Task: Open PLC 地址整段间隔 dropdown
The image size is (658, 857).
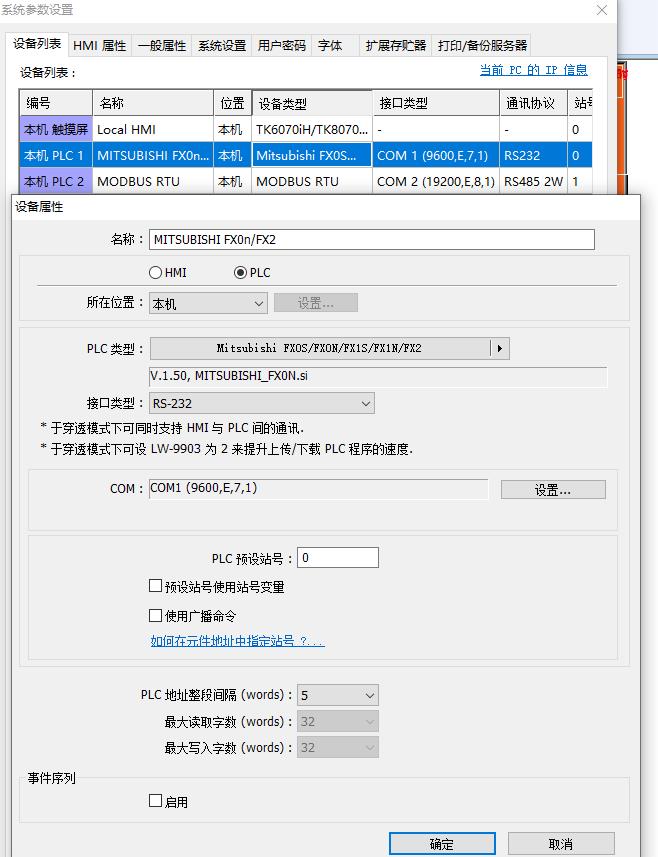Action: point(338,695)
